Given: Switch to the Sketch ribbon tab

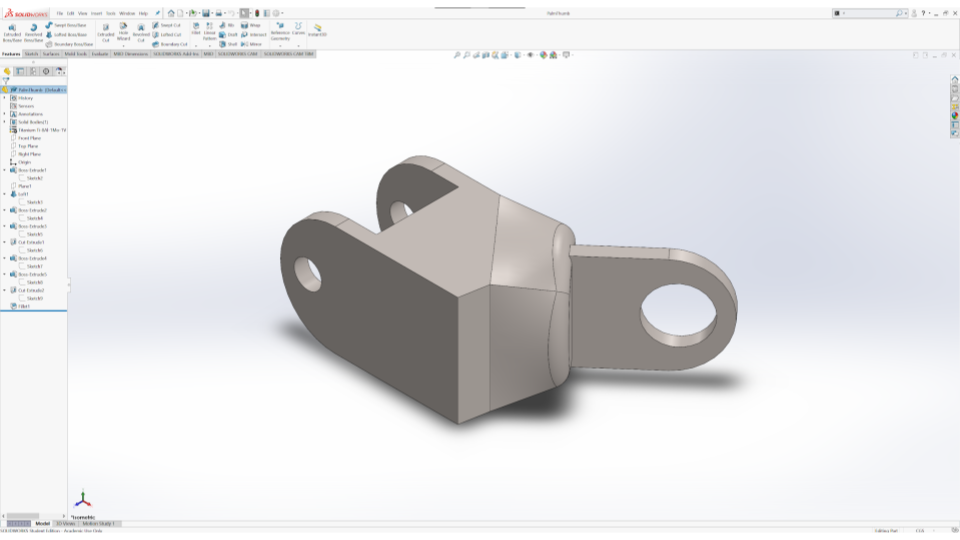Looking at the screenshot, I should 32,54.
